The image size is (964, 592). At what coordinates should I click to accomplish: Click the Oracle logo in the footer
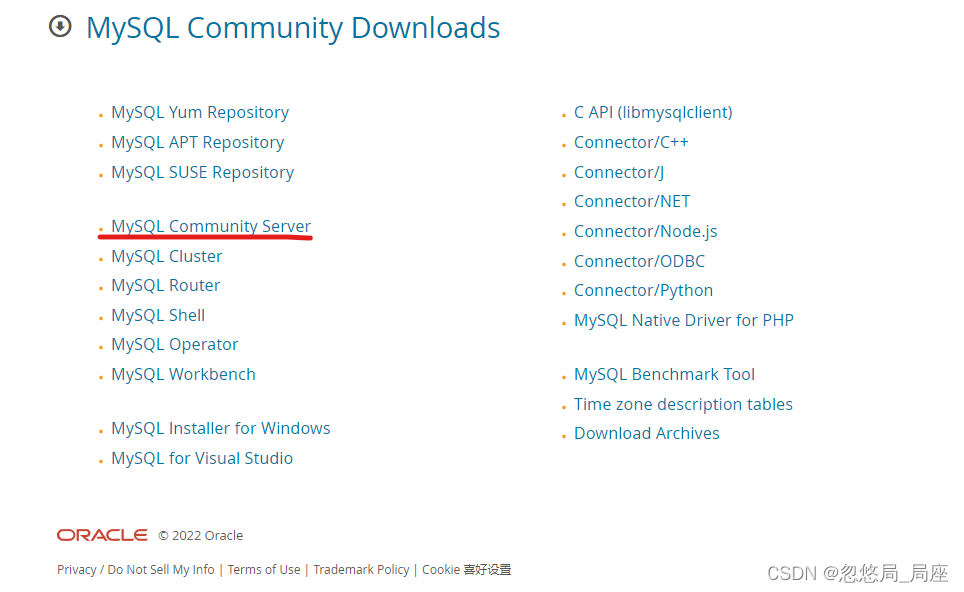pyautogui.click(x=102, y=535)
